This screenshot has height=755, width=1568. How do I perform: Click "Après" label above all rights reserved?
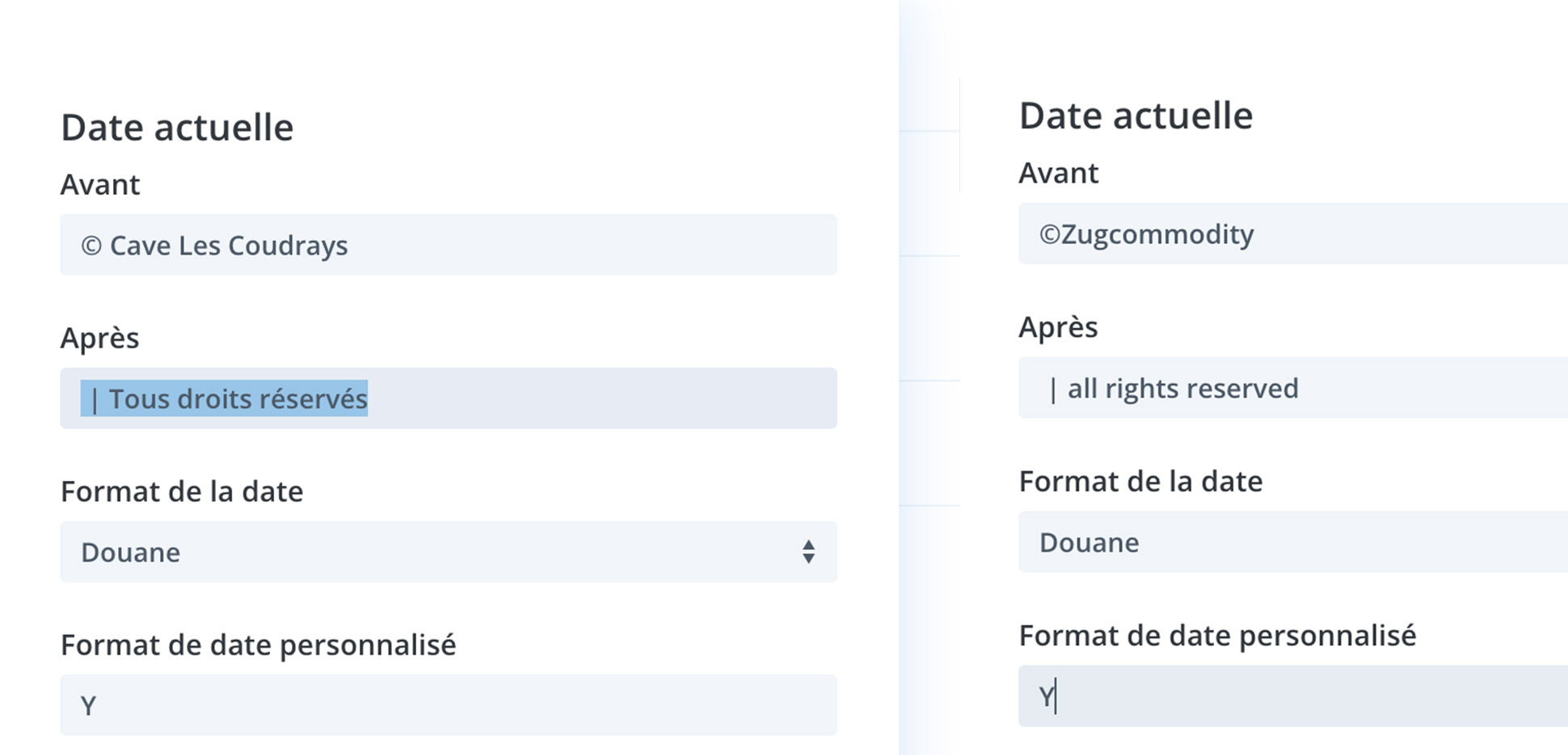[x=1058, y=327]
